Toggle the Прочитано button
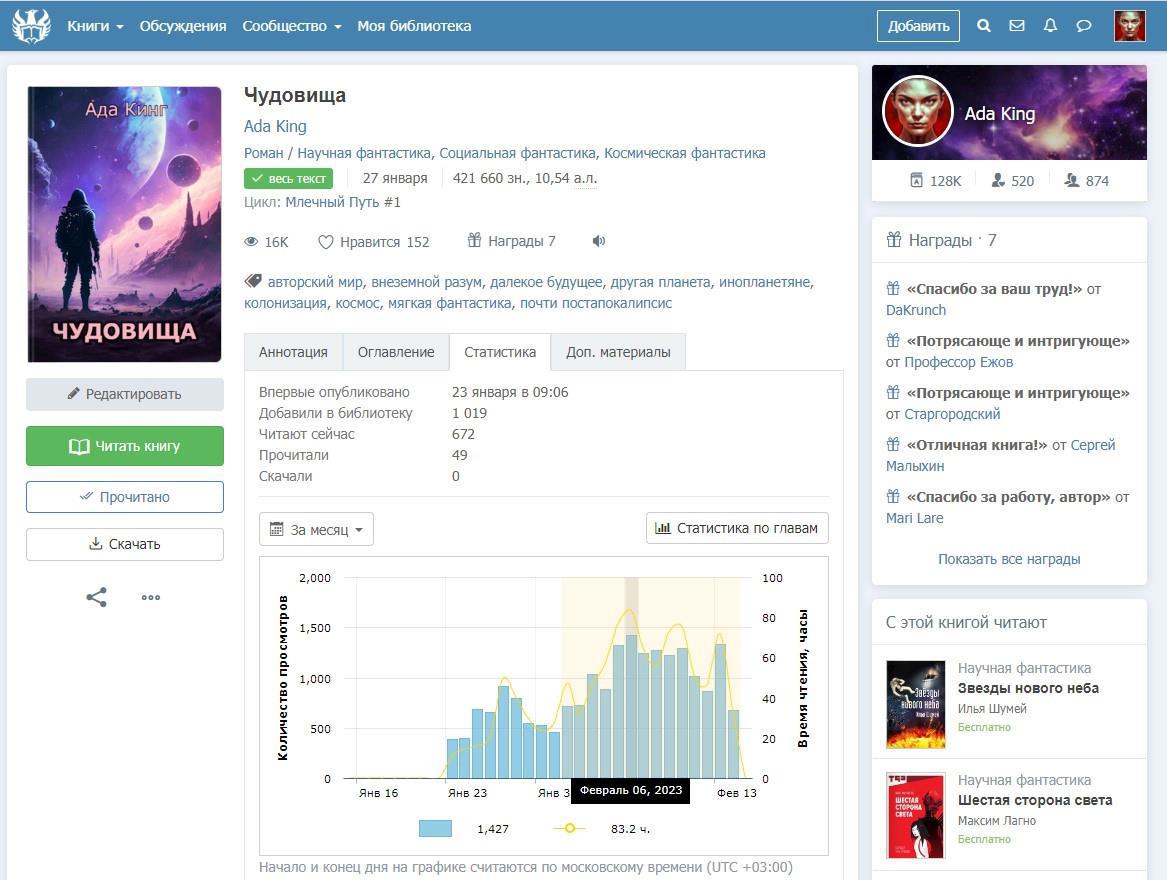Viewport: 1167px width, 880px height. coord(125,497)
